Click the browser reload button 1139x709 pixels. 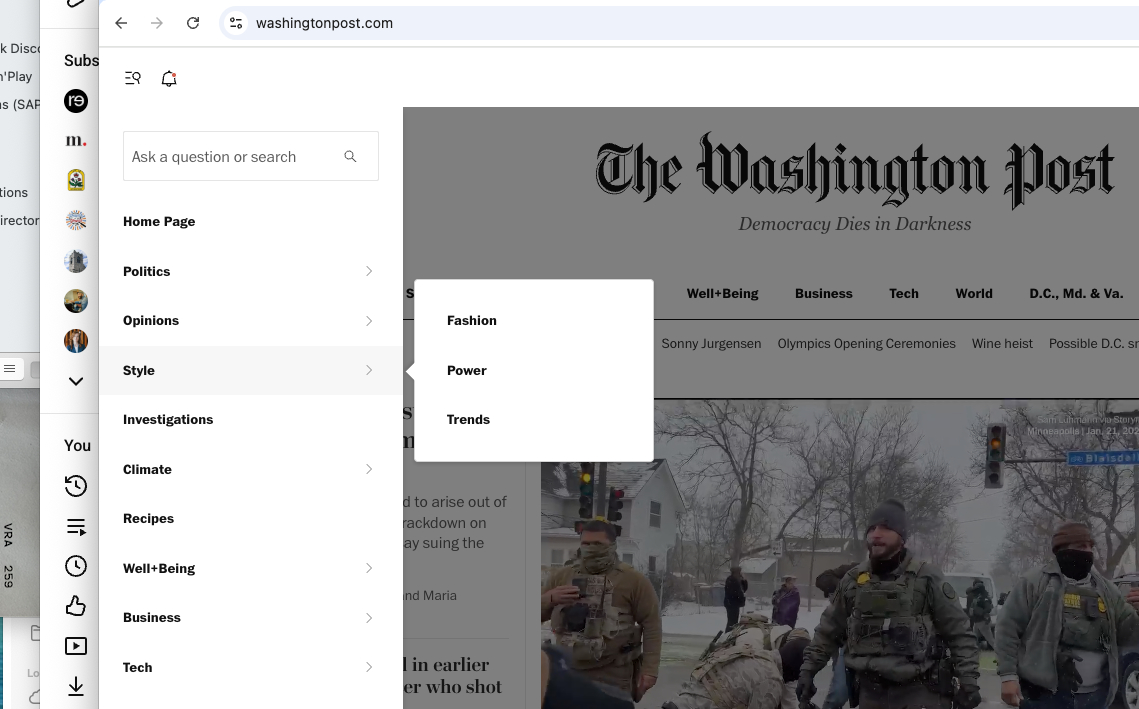(x=193, y=23)
